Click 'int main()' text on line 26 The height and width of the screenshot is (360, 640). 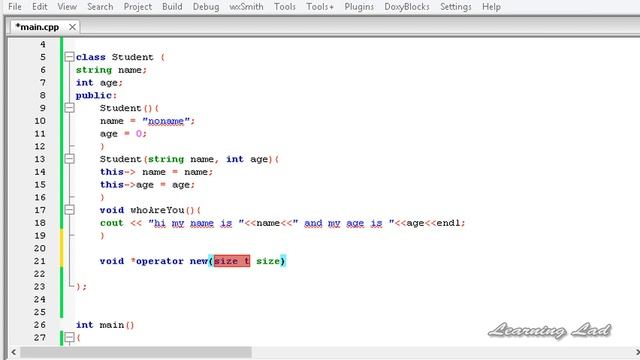105,325
